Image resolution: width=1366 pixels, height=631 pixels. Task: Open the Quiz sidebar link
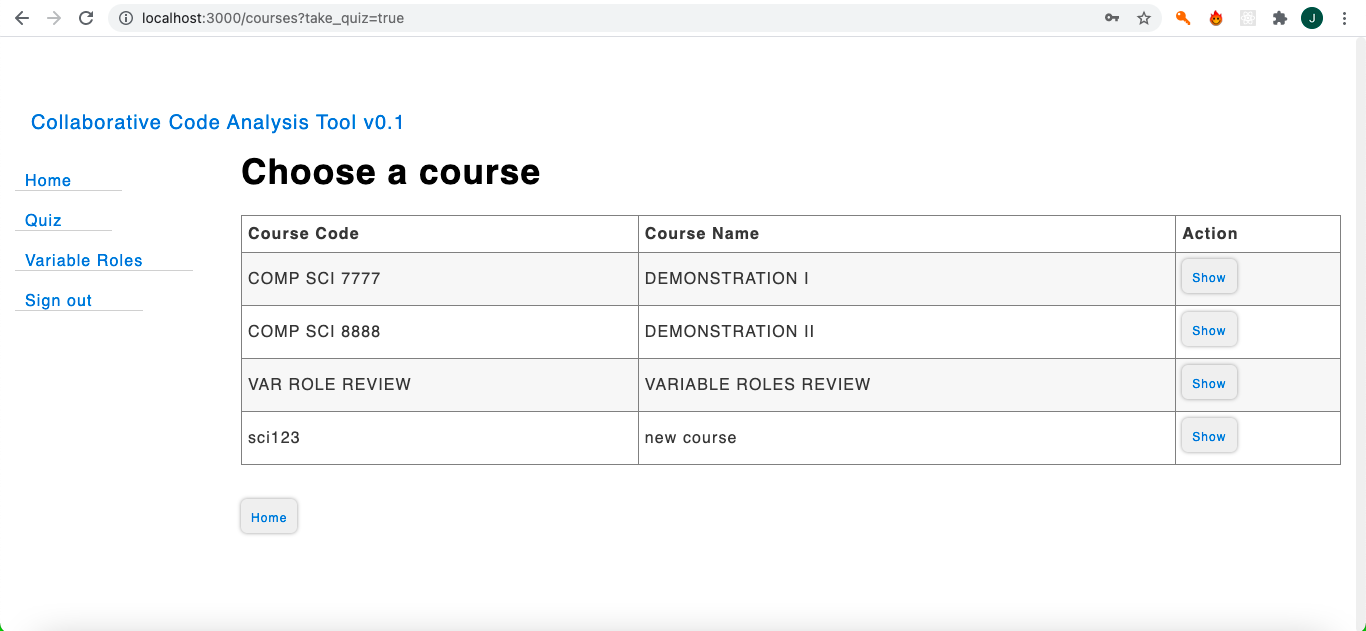[41, 220]
